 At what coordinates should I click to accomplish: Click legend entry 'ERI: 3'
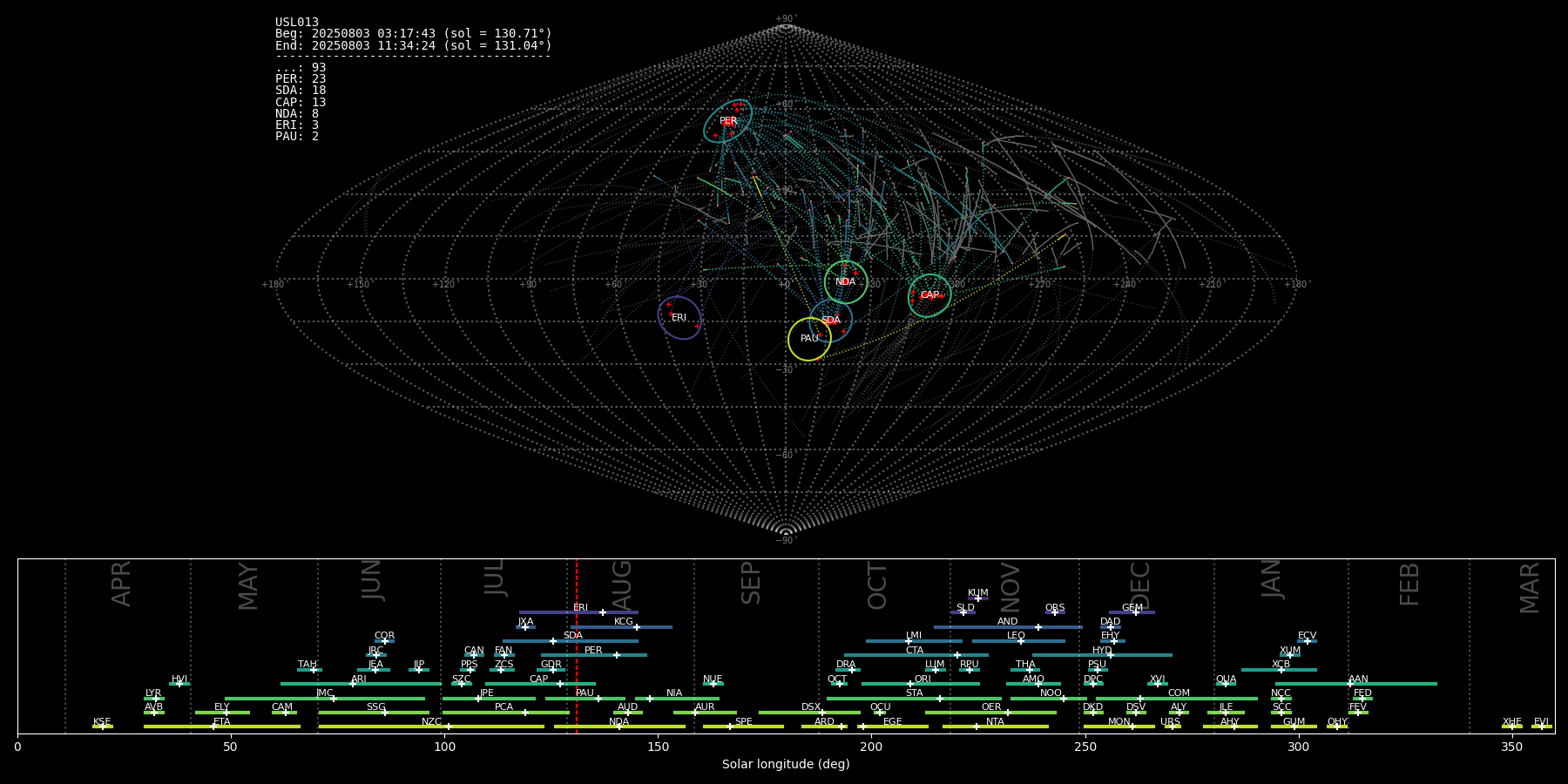coord(297,125)
